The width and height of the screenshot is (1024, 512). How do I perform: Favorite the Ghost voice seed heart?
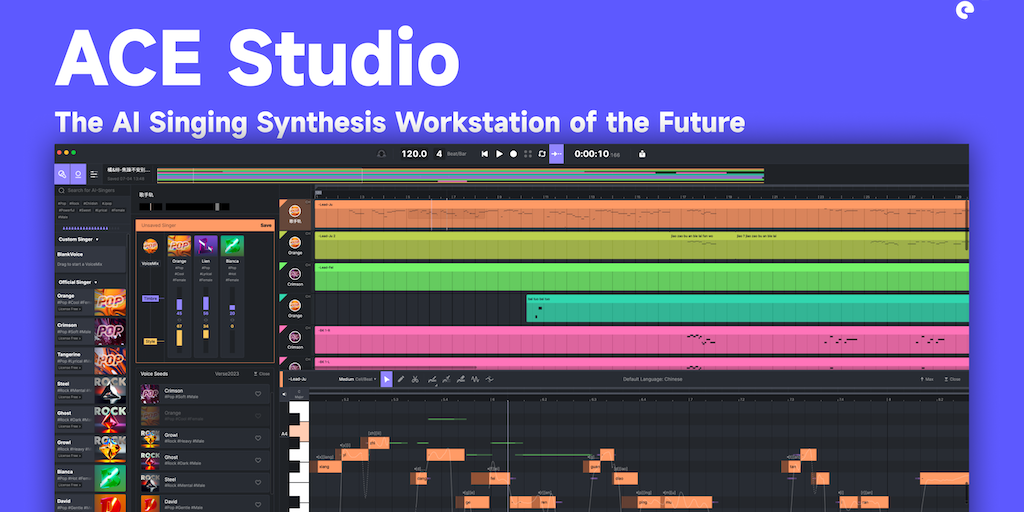tap(258, 460)
